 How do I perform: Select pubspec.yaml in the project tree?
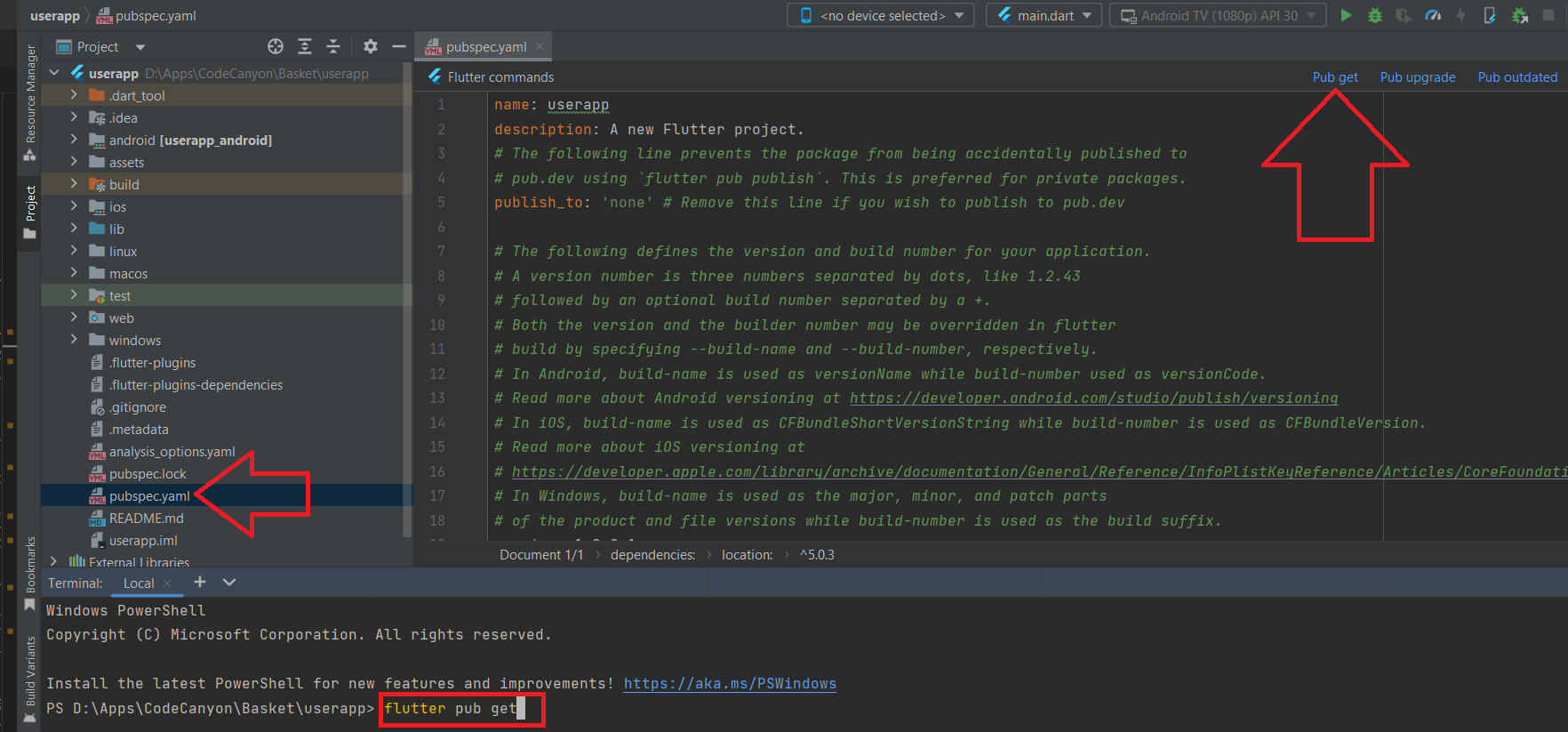click(x=149, y=495)
